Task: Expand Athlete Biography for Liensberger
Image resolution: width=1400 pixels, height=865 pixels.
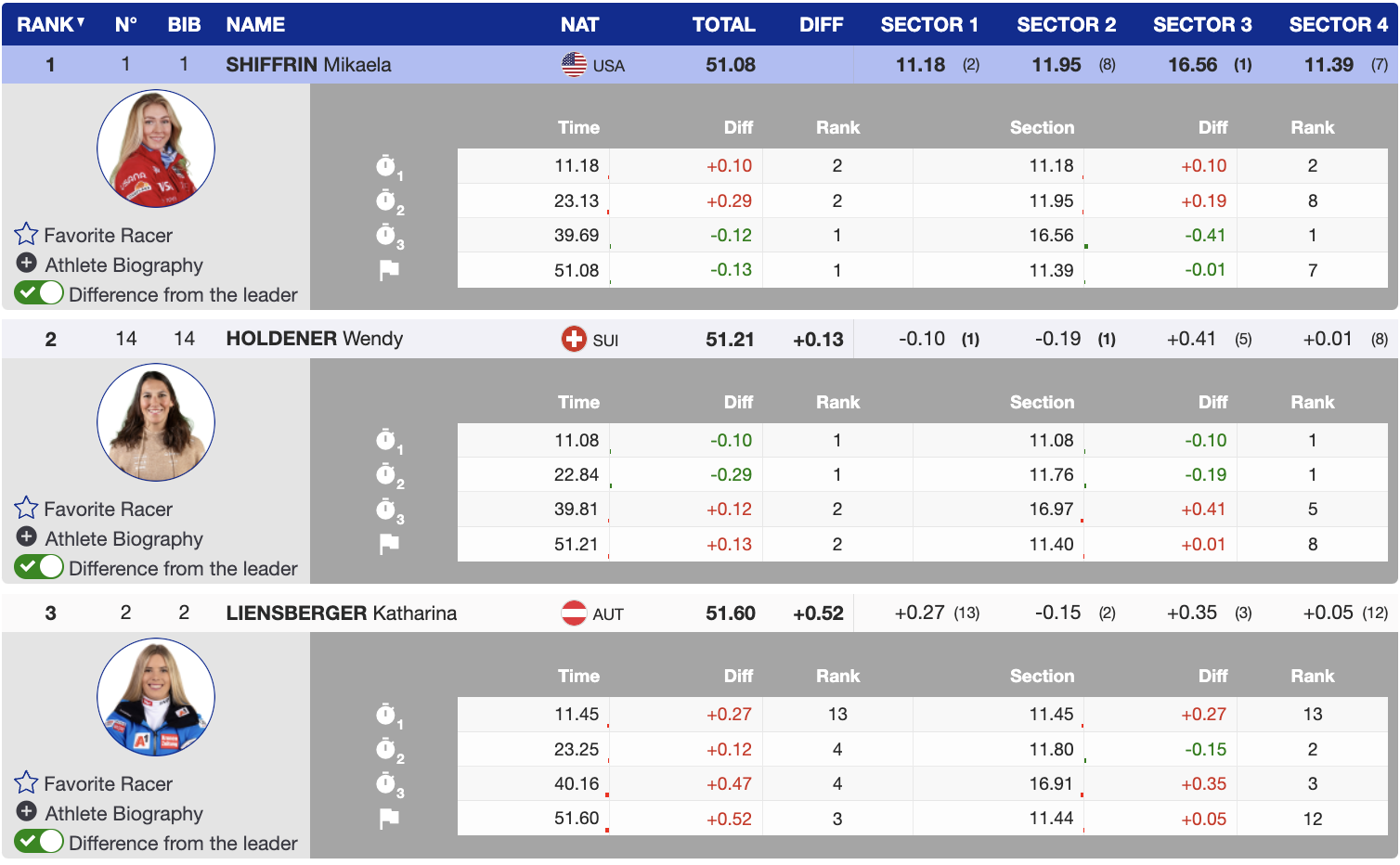Action: [27, 812]
